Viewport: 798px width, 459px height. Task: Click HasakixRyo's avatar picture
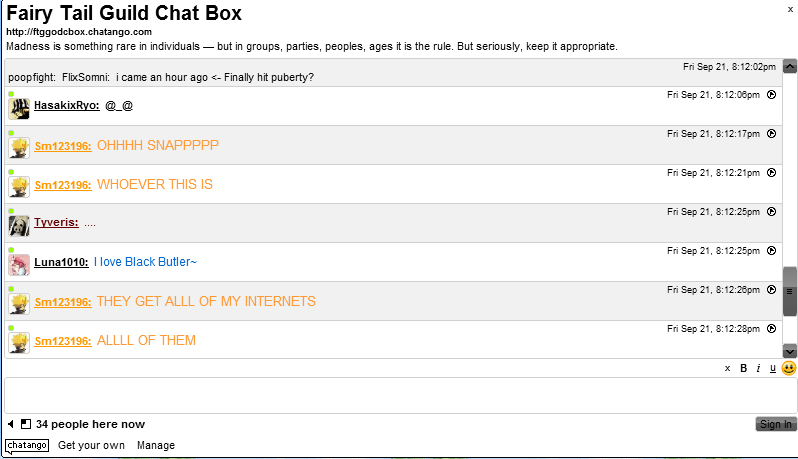(x=19, y=108)
